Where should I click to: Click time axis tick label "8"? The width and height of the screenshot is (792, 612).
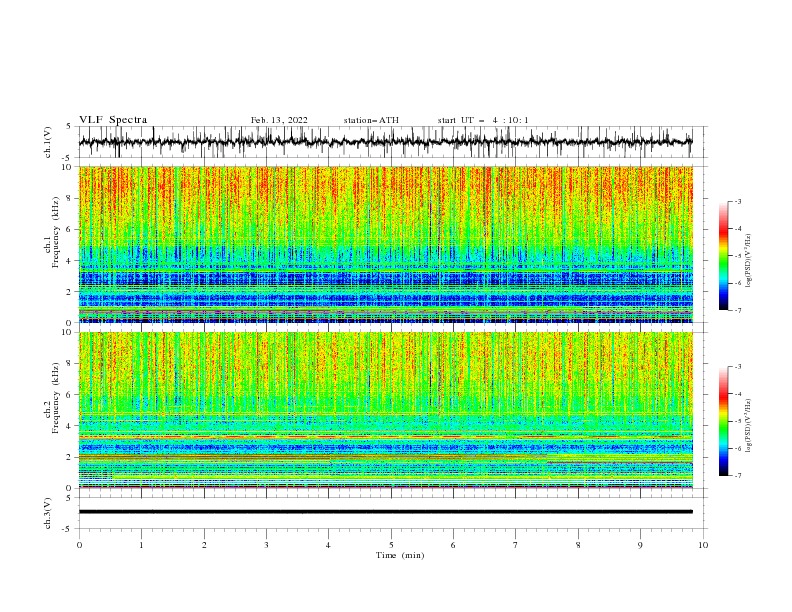point(578,545)
